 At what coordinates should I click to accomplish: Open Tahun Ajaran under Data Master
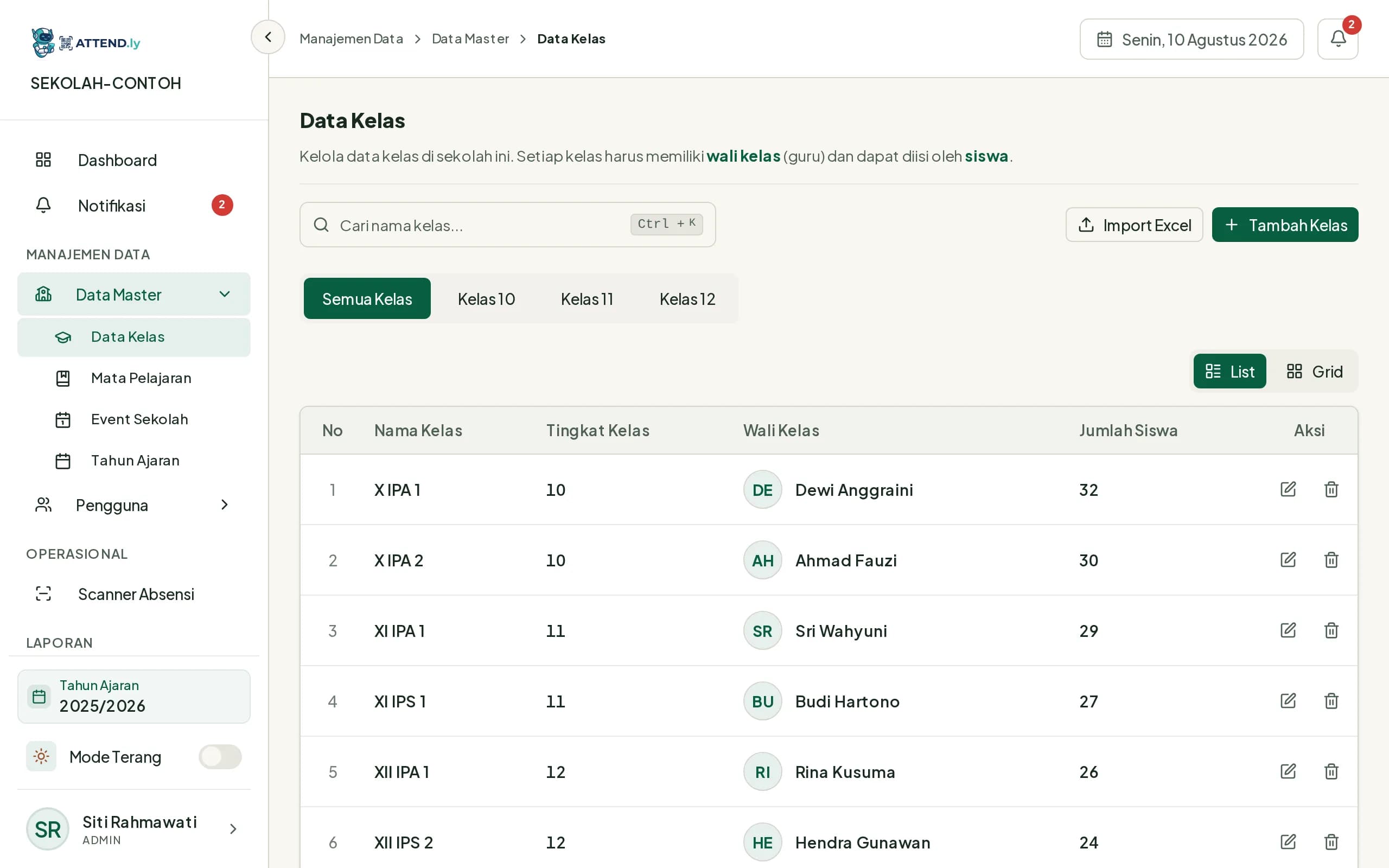[133, 461]
